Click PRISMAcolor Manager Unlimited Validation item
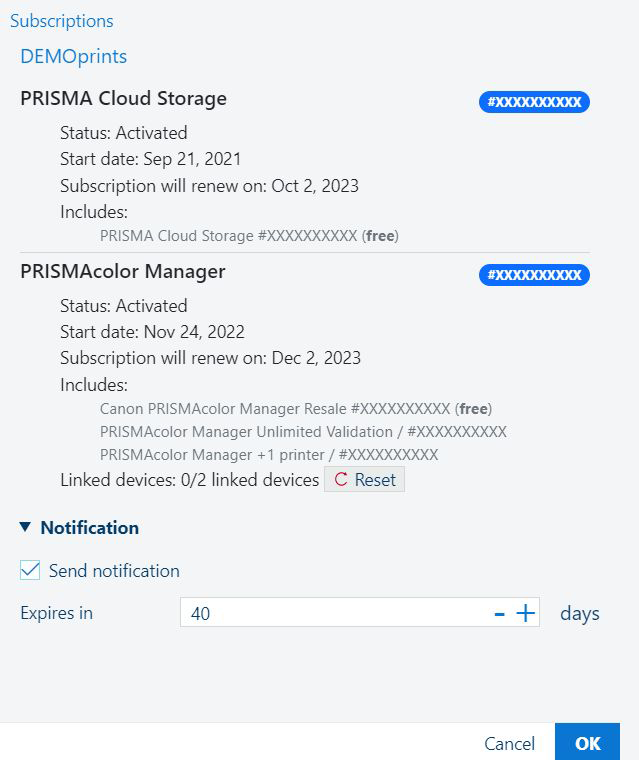 [x=303, y=431]
